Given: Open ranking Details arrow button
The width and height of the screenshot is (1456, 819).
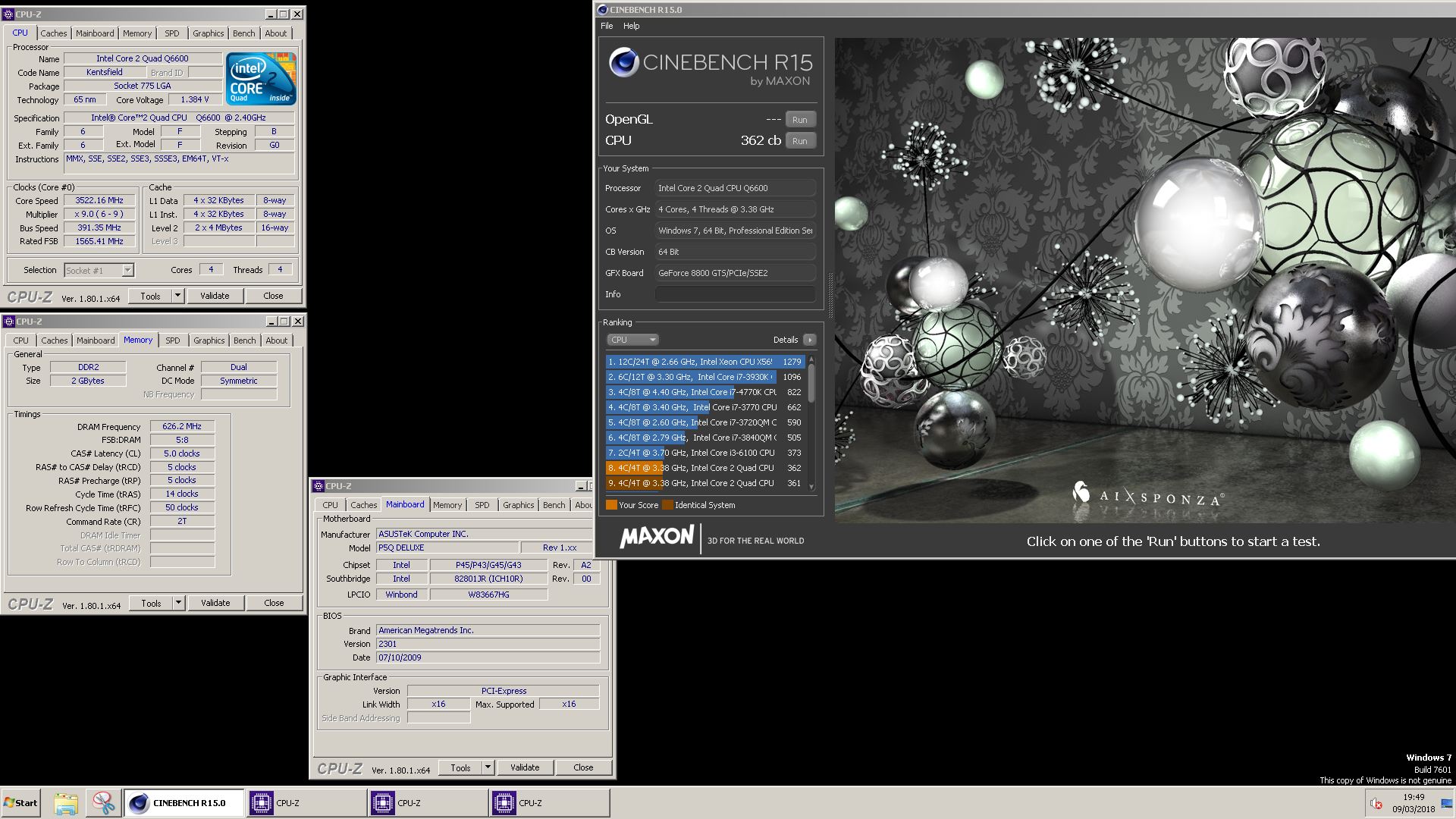Looking at the screenshot, I should point(809,340).
